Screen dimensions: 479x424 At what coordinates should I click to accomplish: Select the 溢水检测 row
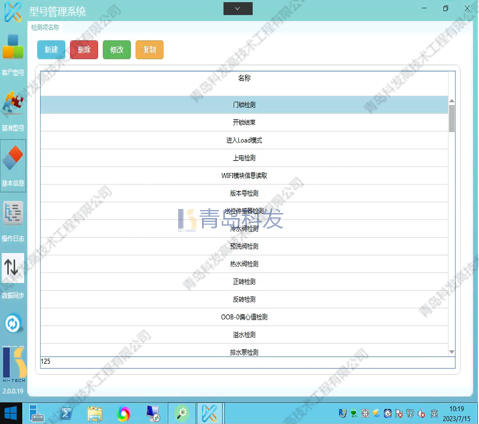click(244, 335)
